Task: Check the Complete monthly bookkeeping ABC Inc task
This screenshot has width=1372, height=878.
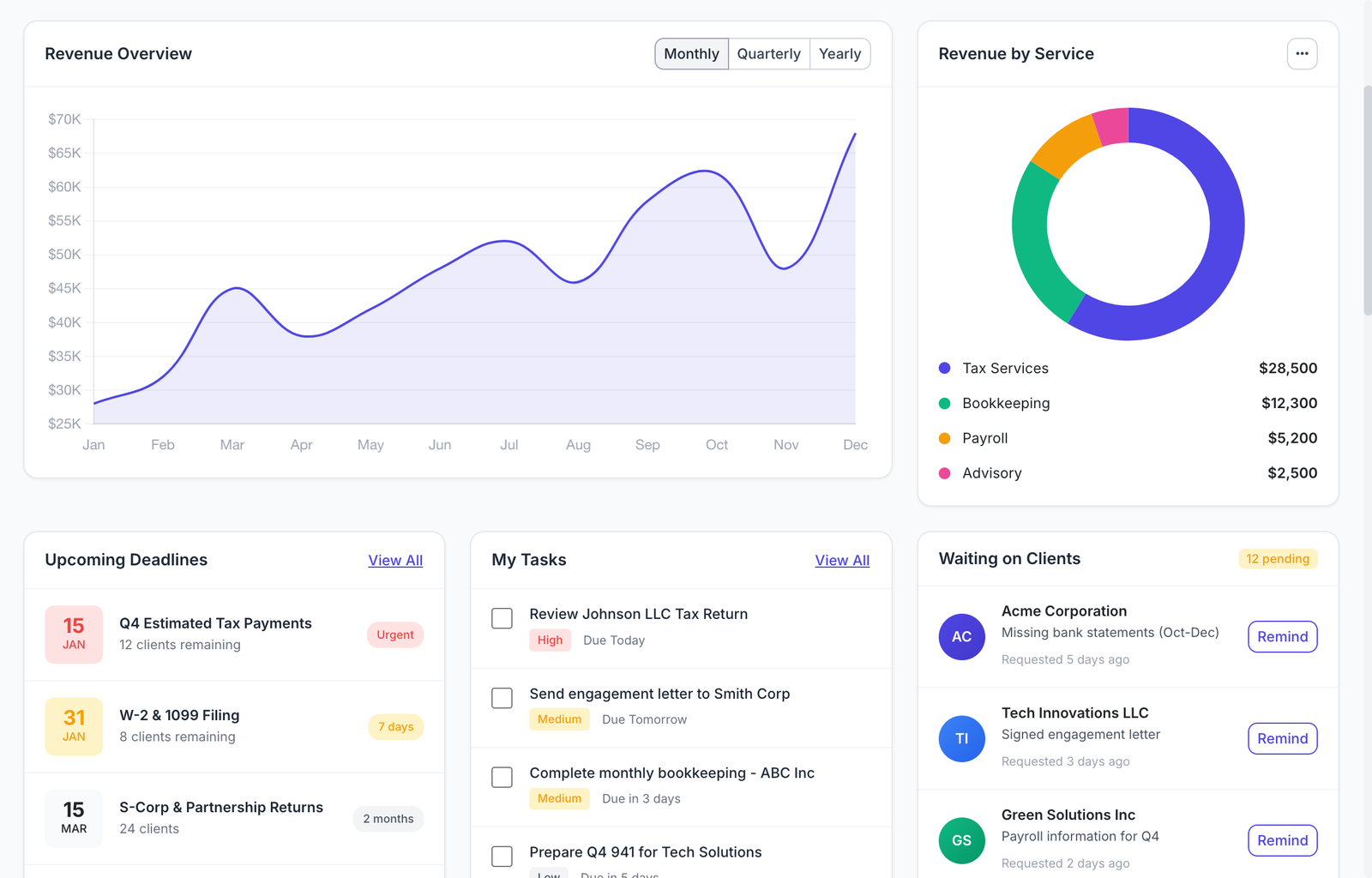Action: pyautogui.click(x=502, y=777)
